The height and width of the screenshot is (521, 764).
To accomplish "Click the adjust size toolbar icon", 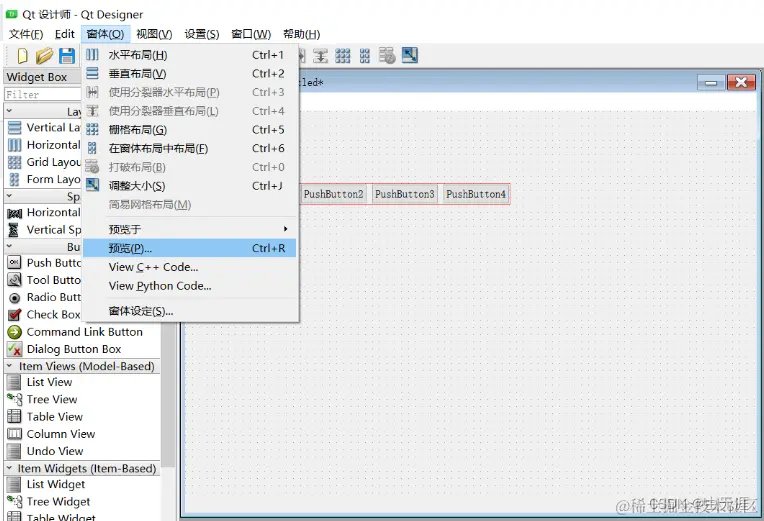I will point(410,55).
